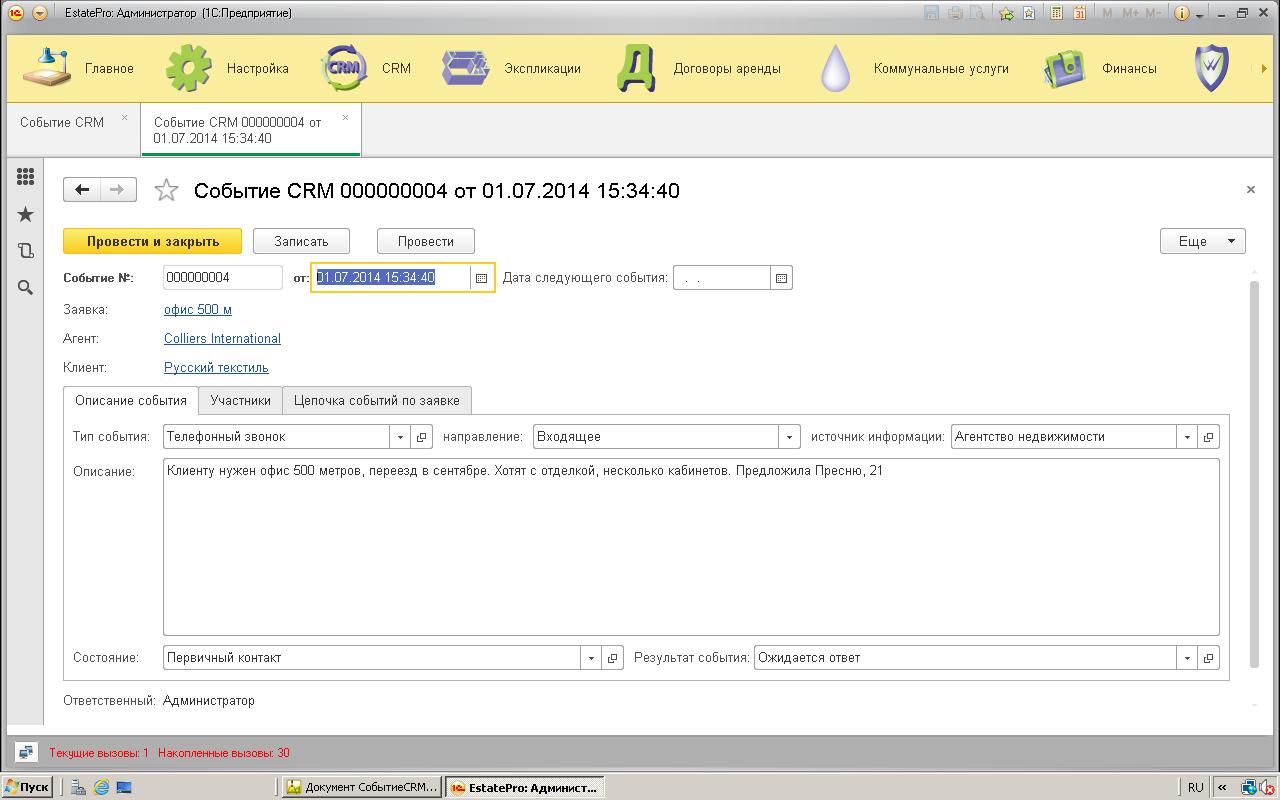Open Состояние value in new window
1280x800 pixels.
click(613, 658)
